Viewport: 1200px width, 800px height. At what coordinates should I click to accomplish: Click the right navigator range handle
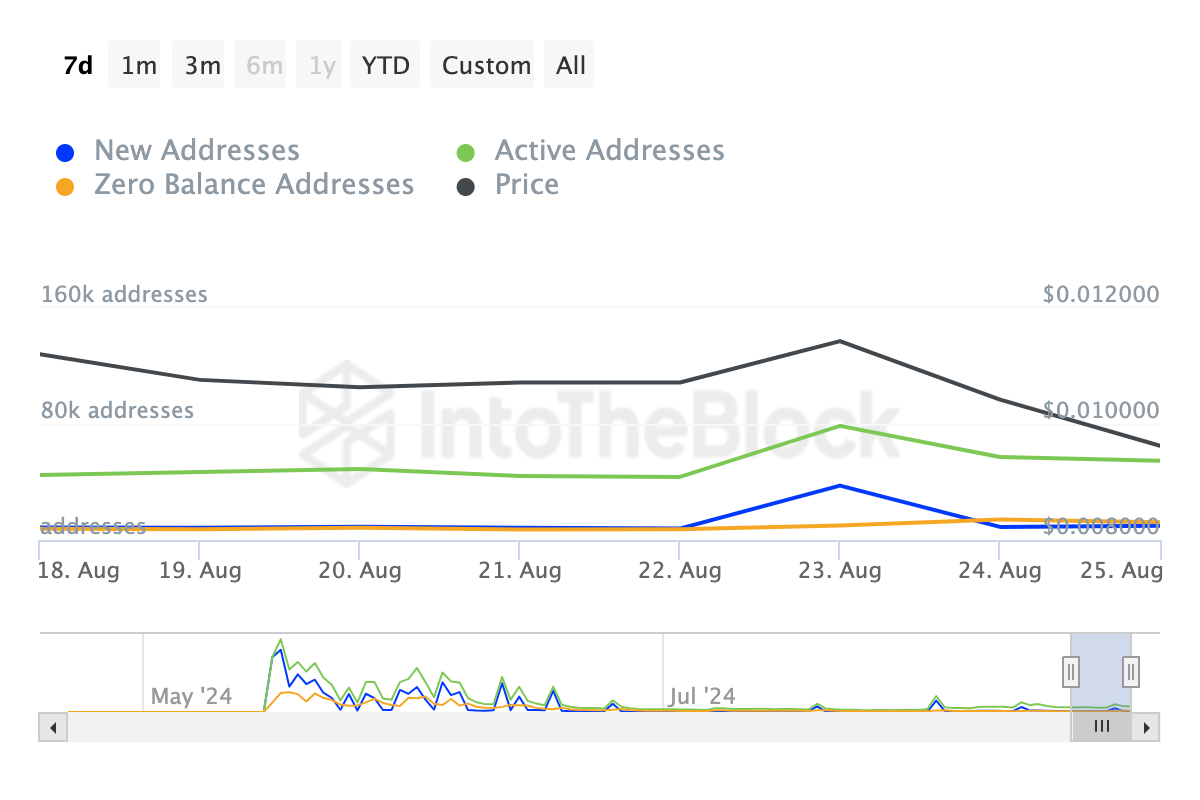click(1131, 670)
